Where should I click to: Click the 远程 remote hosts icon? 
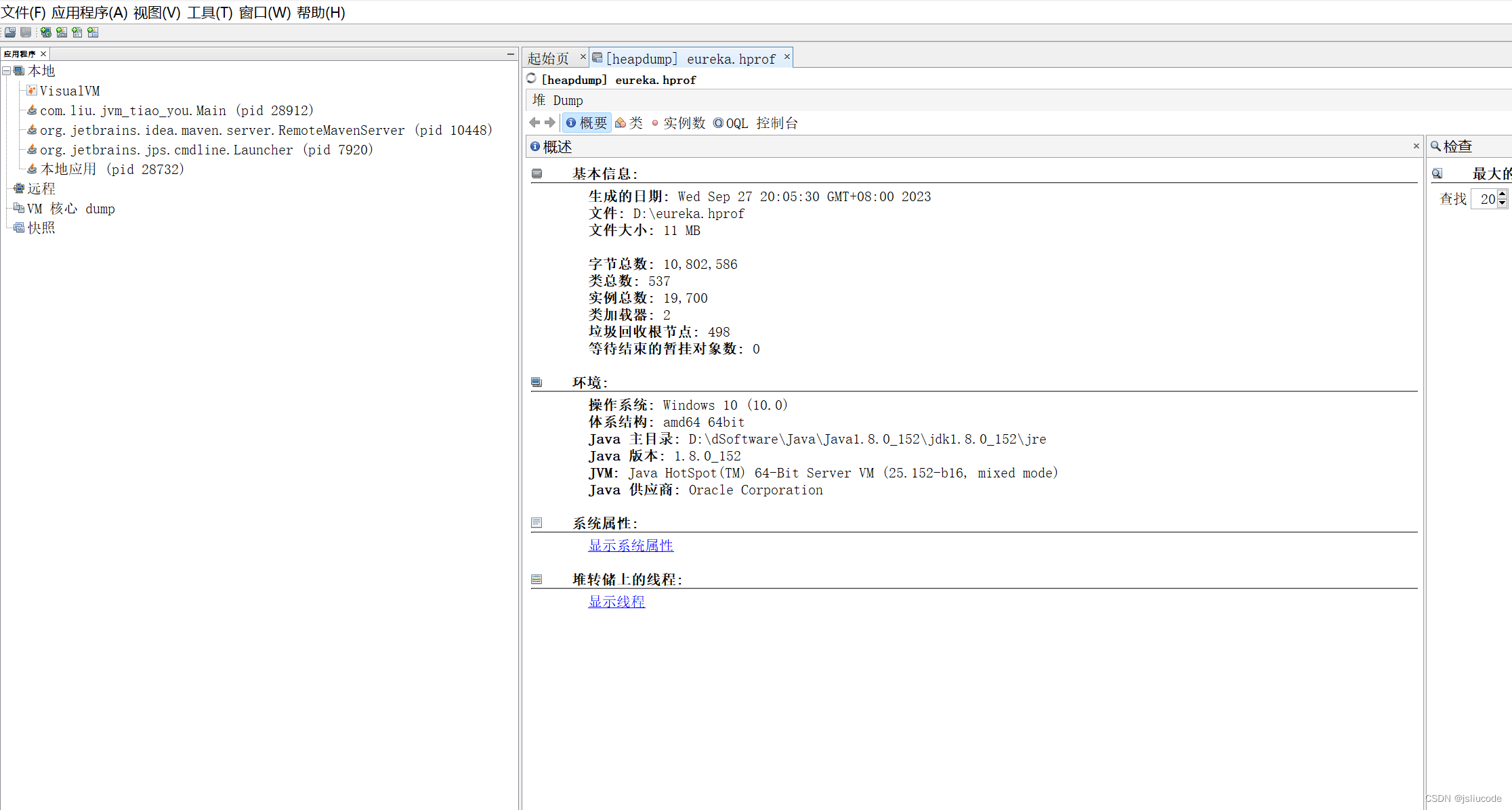point(19,188)
